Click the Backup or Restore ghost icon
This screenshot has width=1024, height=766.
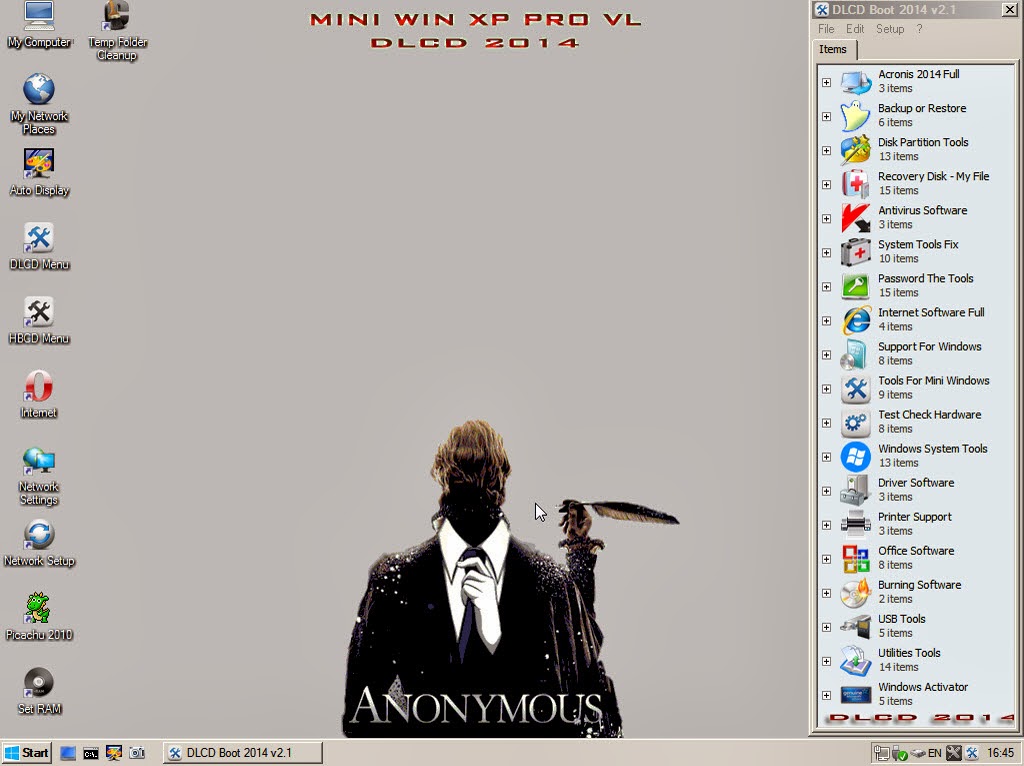(x=856, y=116)
